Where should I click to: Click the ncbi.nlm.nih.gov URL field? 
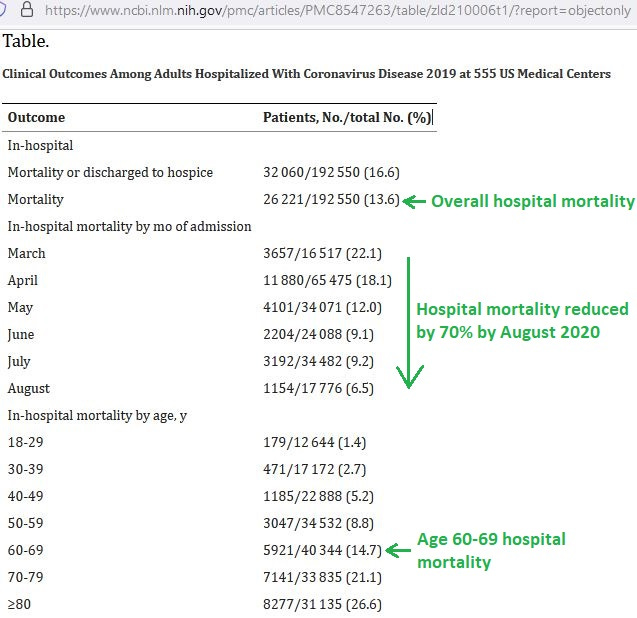click(x=338, y=10)
